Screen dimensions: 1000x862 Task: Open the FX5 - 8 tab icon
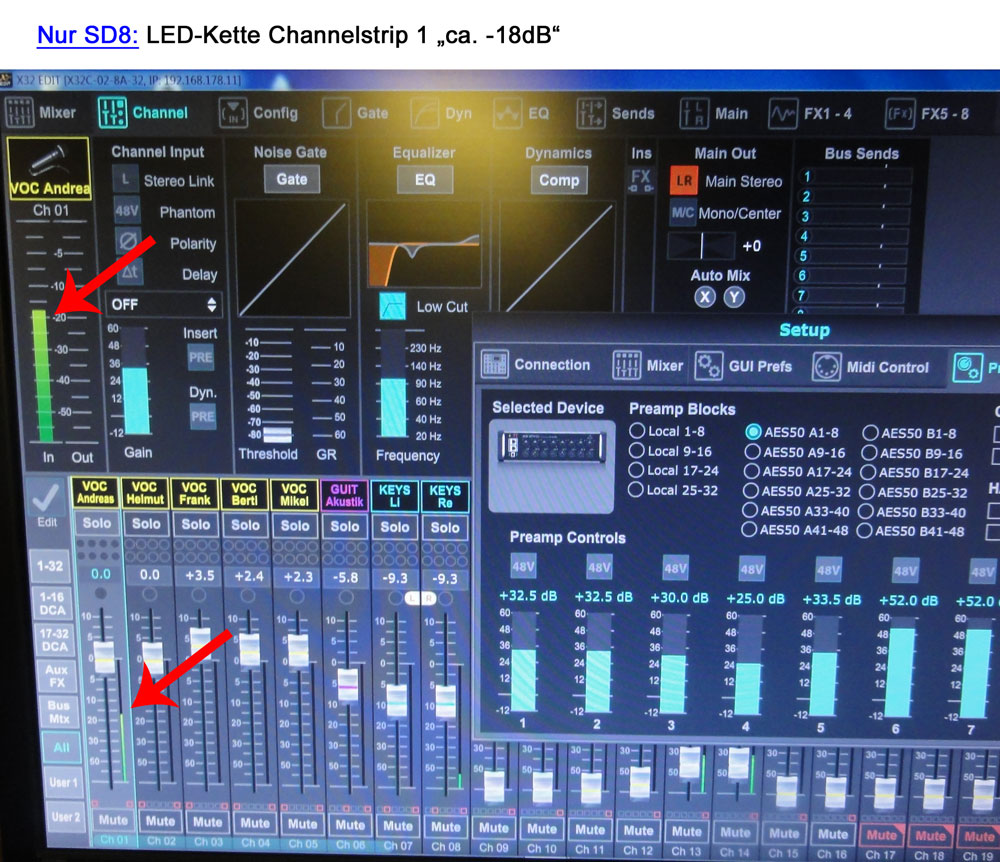901,113
